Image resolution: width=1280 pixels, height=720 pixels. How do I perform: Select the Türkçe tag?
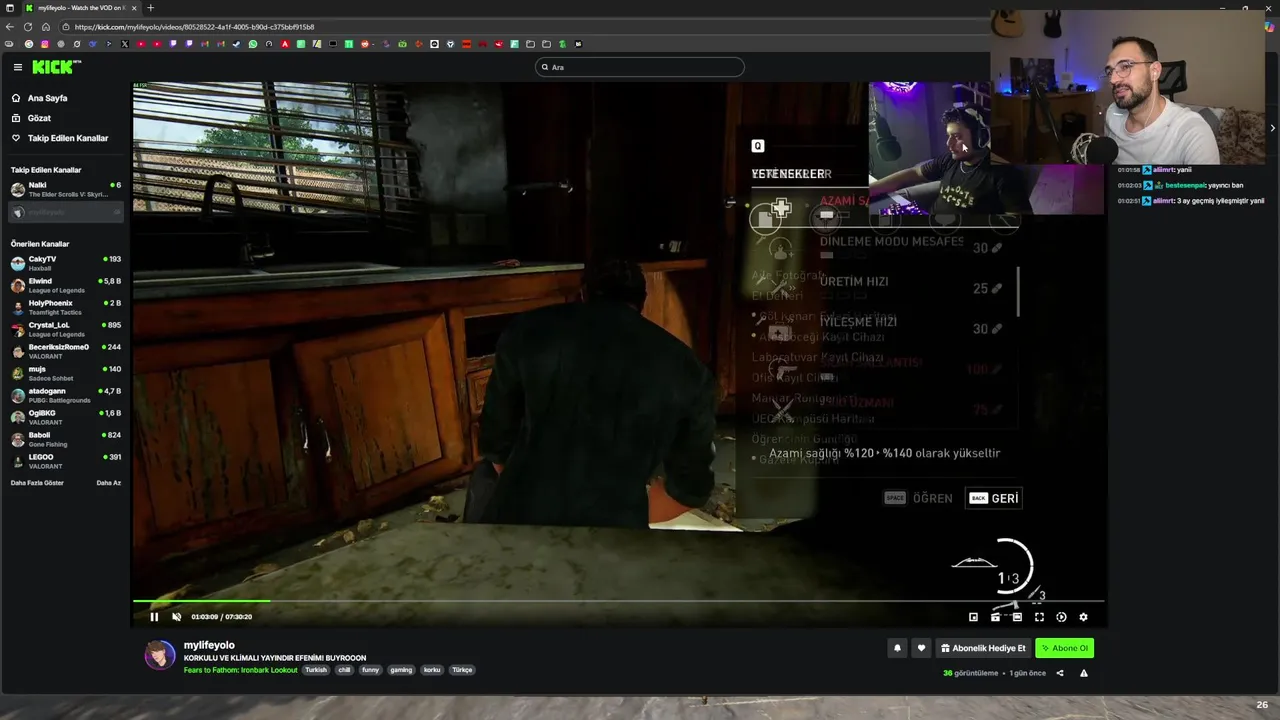(462, 670)
